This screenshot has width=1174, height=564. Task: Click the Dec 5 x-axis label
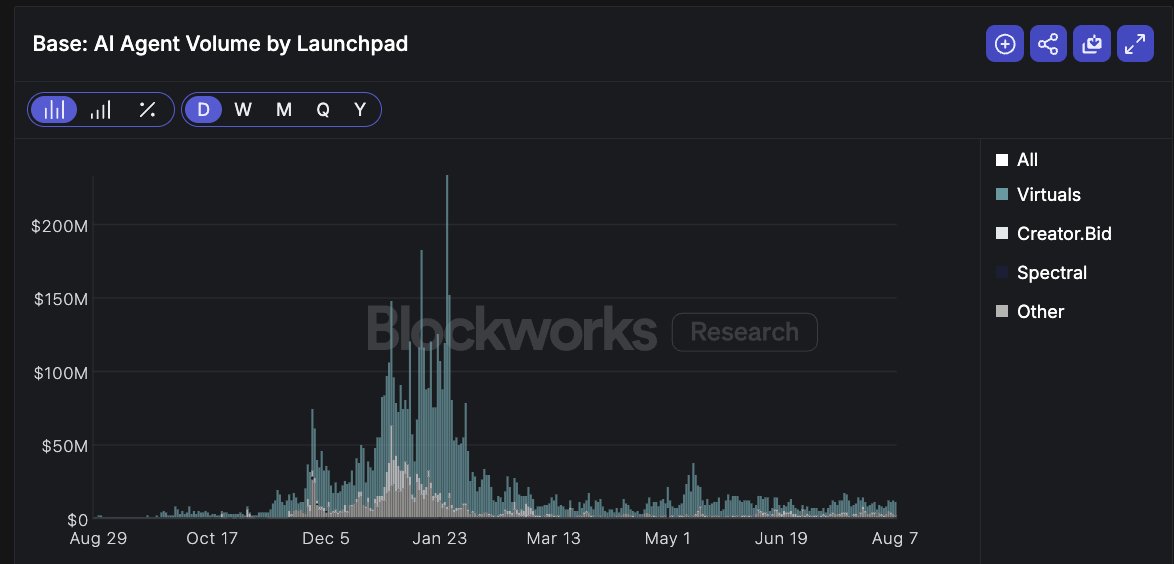pyautogui.click(x=326, y=539)
